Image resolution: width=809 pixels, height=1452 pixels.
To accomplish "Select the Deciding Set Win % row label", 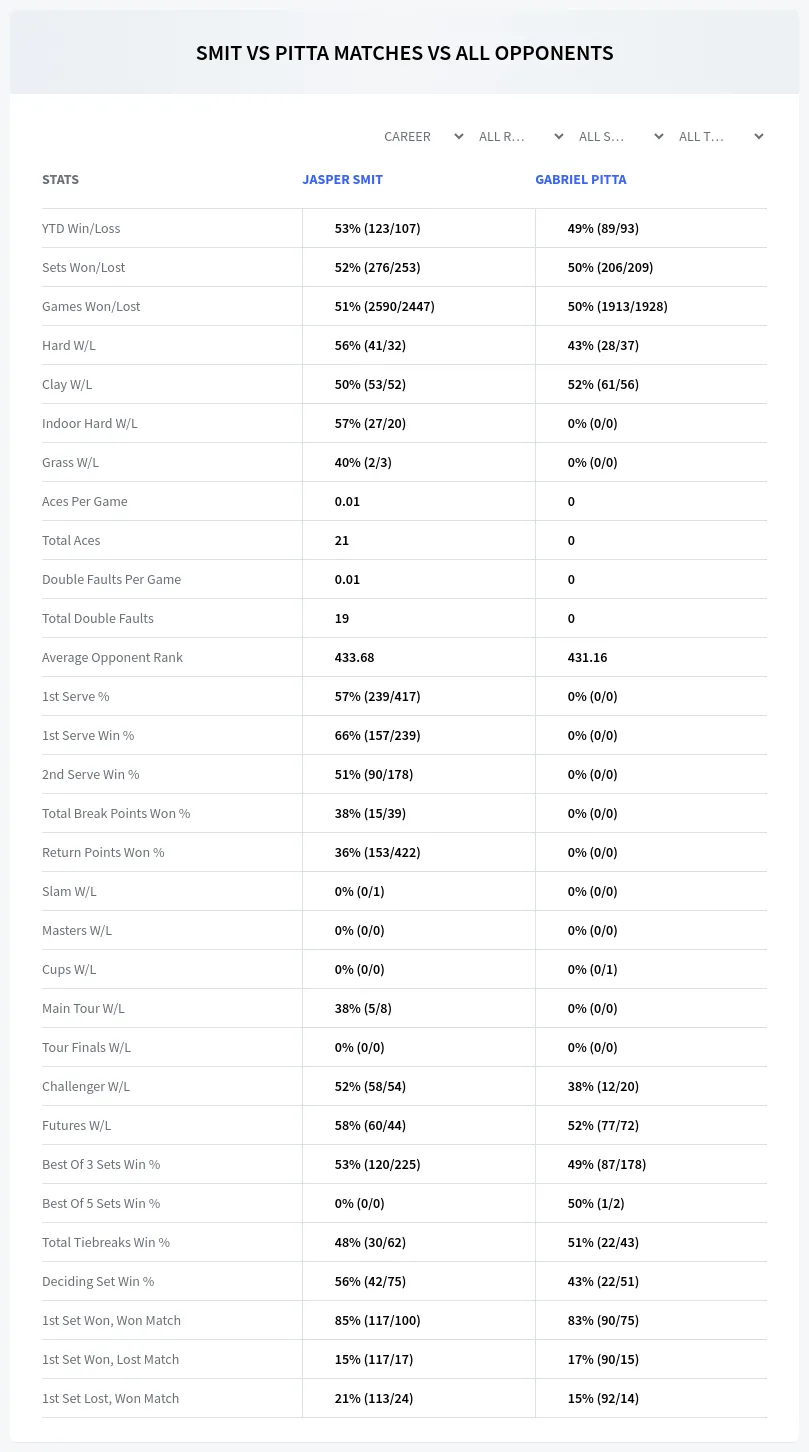I will pos(98,1281).
